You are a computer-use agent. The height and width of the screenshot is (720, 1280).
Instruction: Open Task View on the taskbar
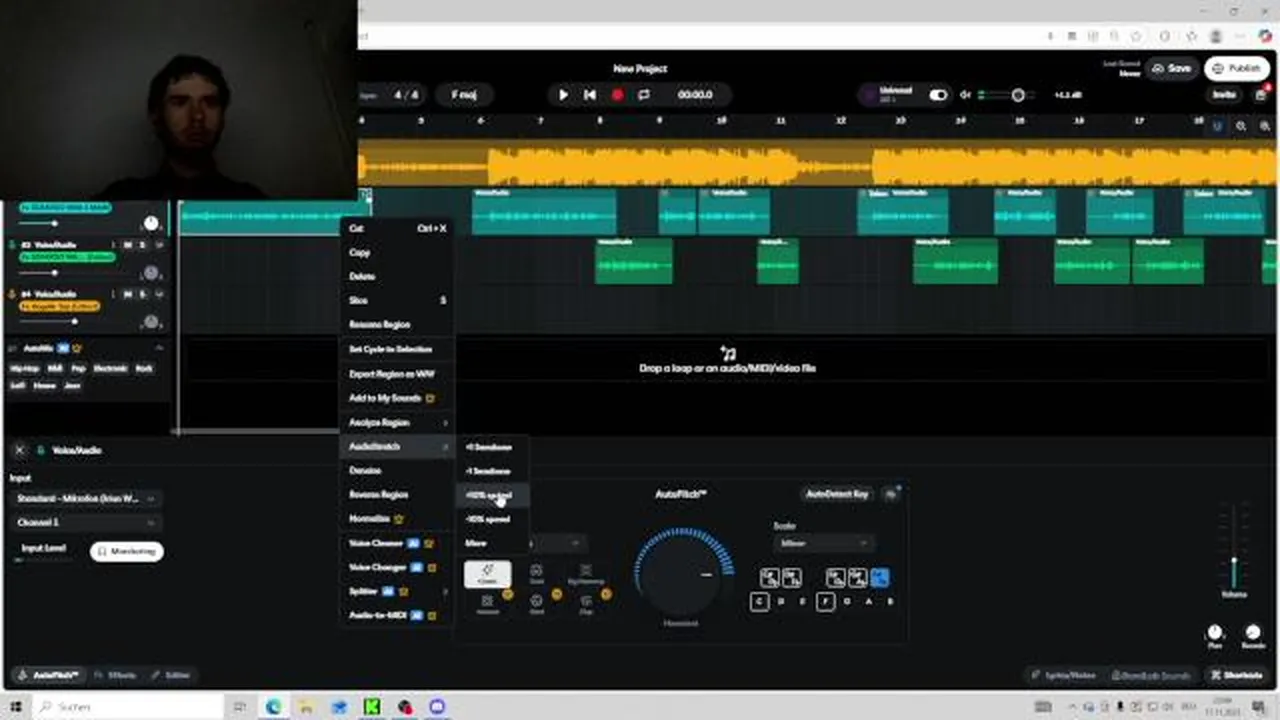[x=240, y=707]
